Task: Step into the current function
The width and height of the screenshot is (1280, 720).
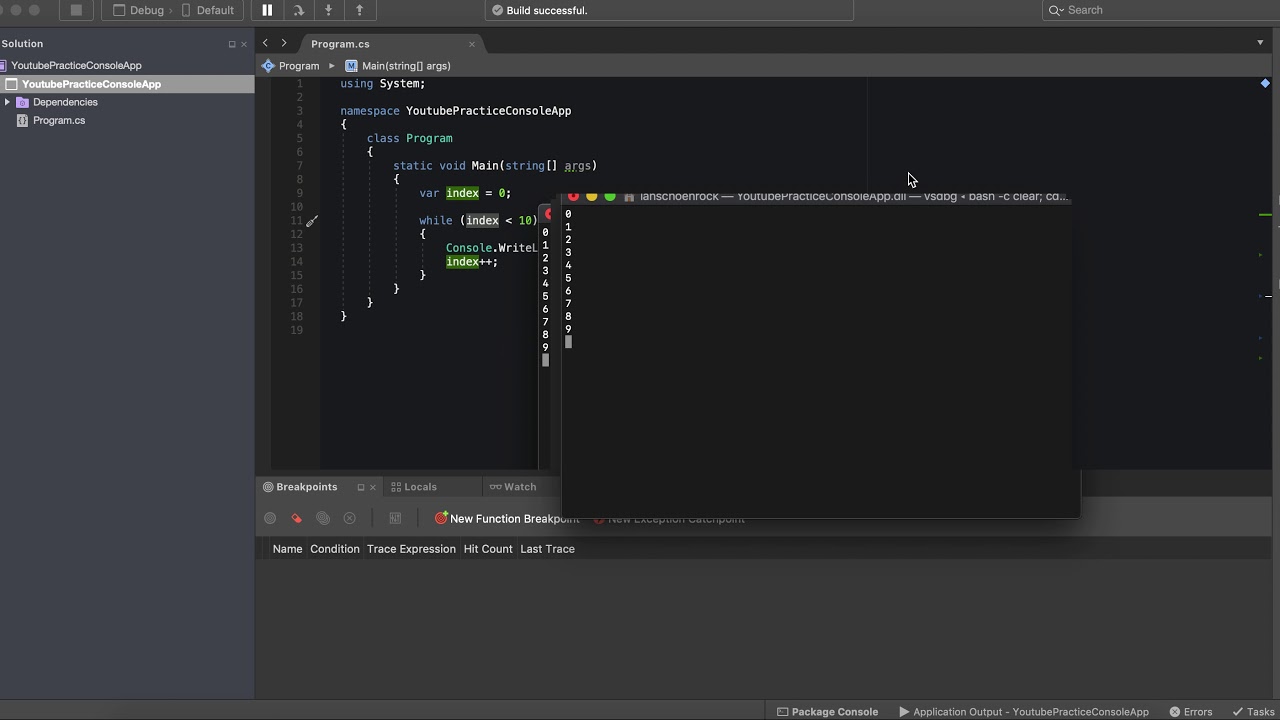Action: (x=329, y=10)
